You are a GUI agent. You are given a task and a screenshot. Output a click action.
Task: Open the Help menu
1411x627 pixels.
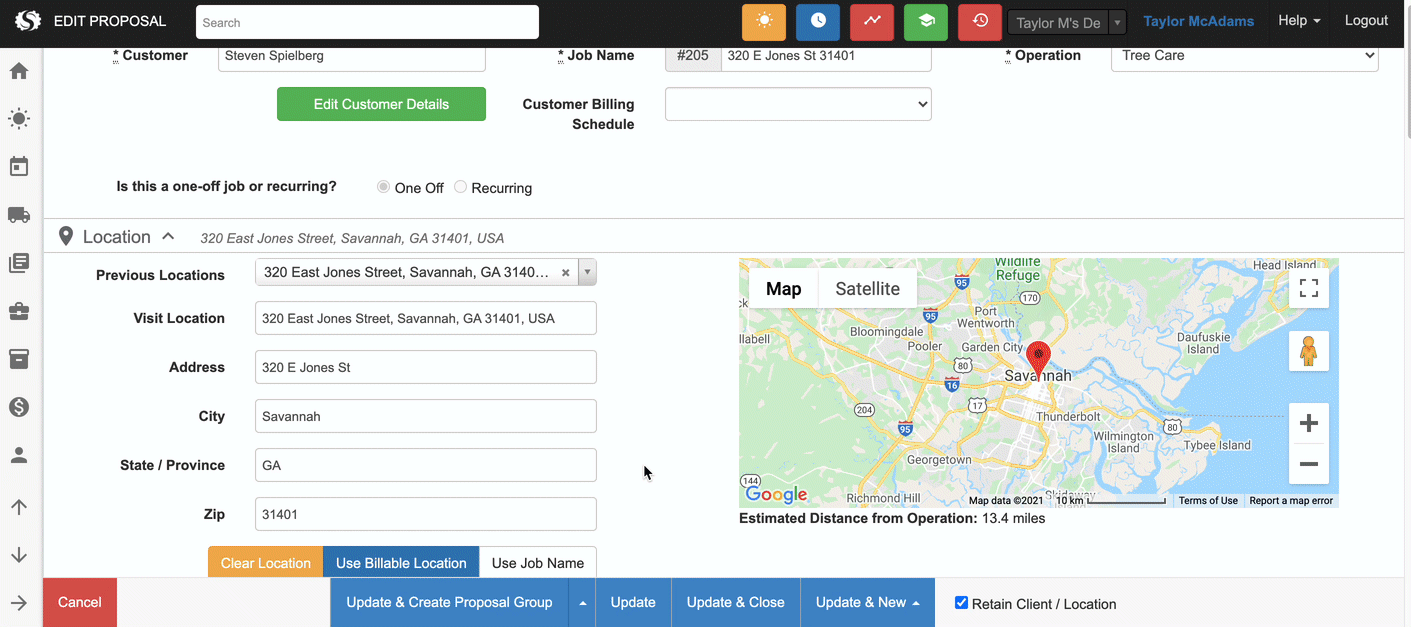(1299, 21)
